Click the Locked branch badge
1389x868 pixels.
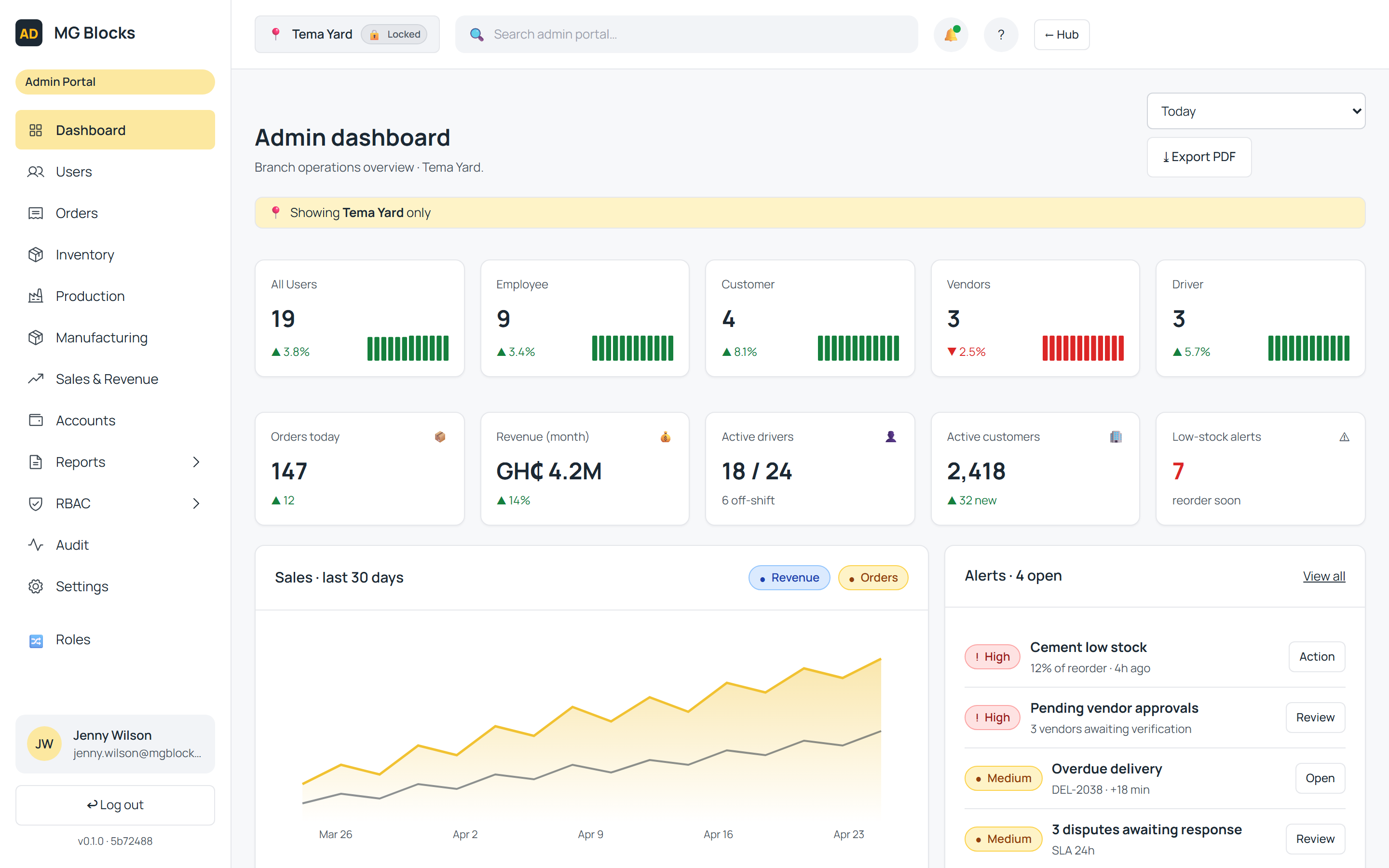pos(395,34)
